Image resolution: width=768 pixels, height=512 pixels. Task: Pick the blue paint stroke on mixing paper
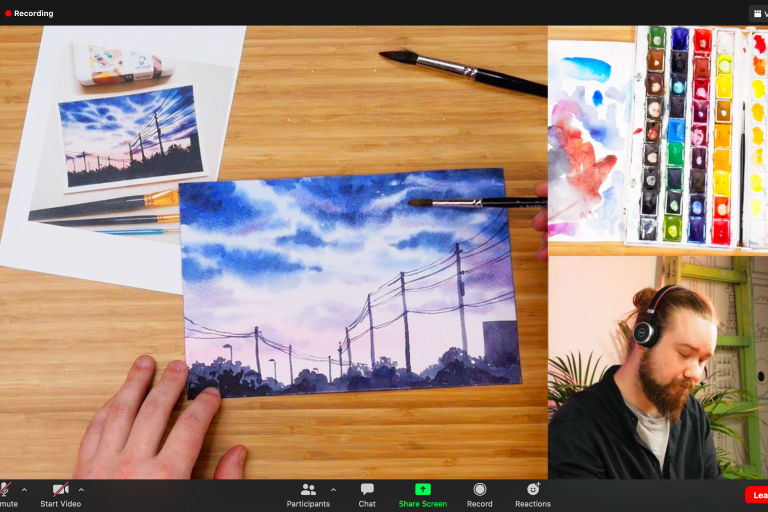pyautogui.click(x=586, y=68)
